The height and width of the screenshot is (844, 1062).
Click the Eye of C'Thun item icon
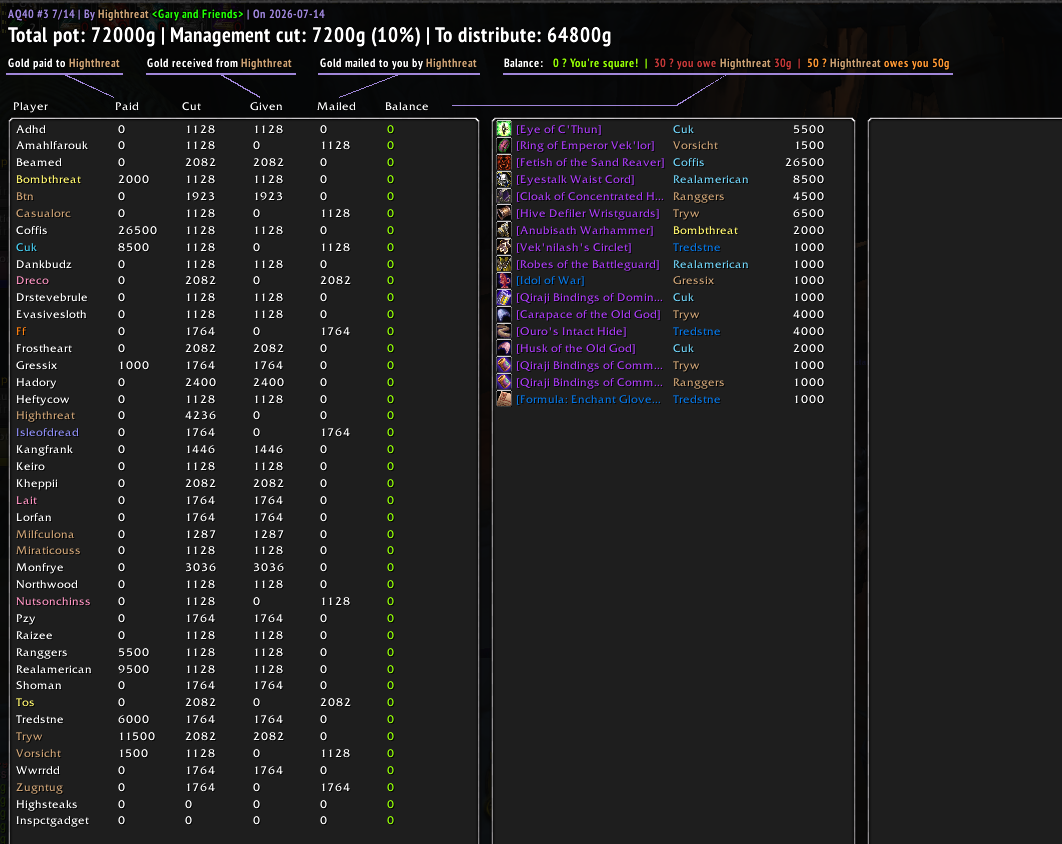(x=504, y=129)
